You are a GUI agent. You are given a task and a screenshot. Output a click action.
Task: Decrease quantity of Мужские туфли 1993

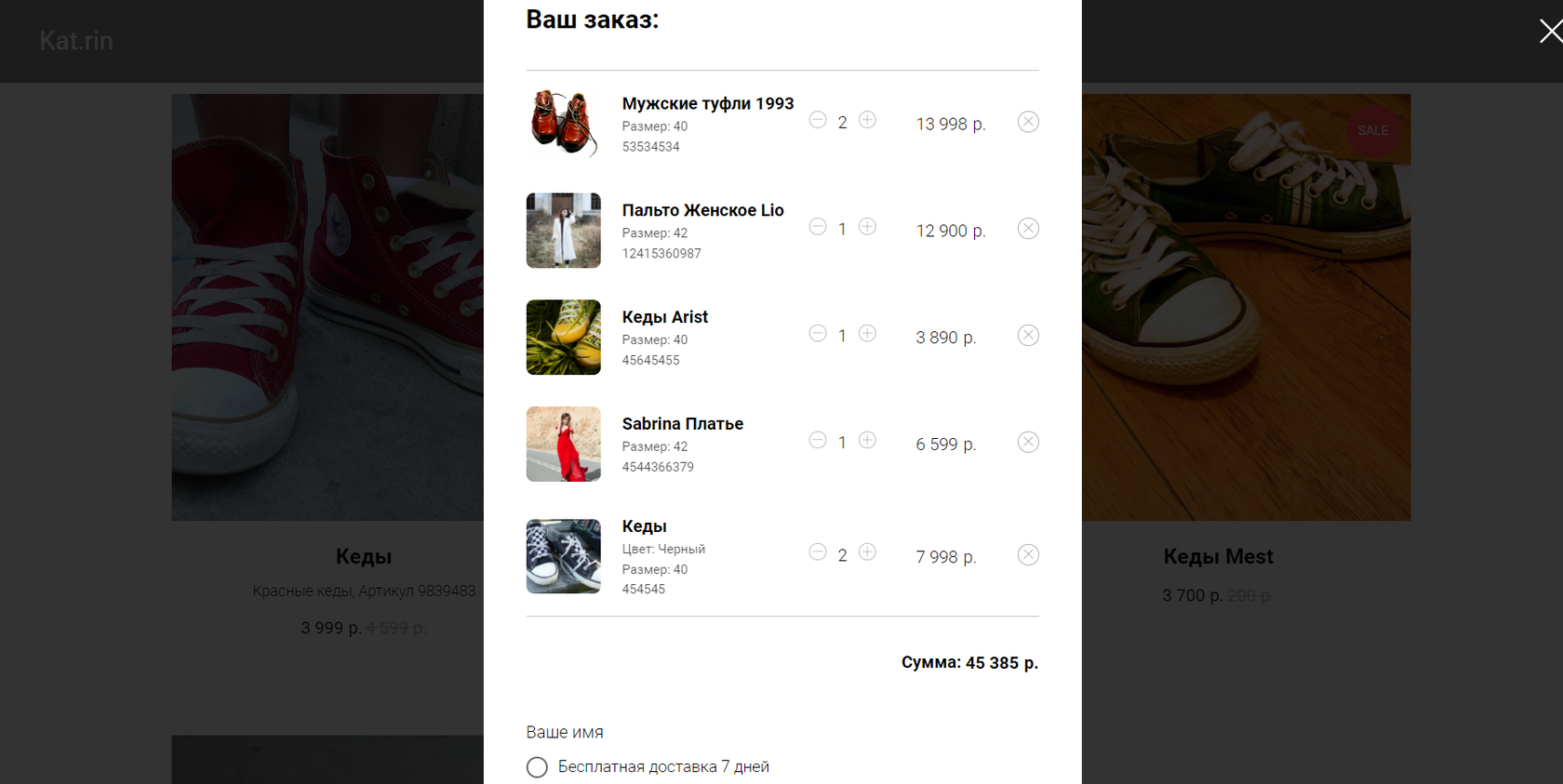pos(818,120)
